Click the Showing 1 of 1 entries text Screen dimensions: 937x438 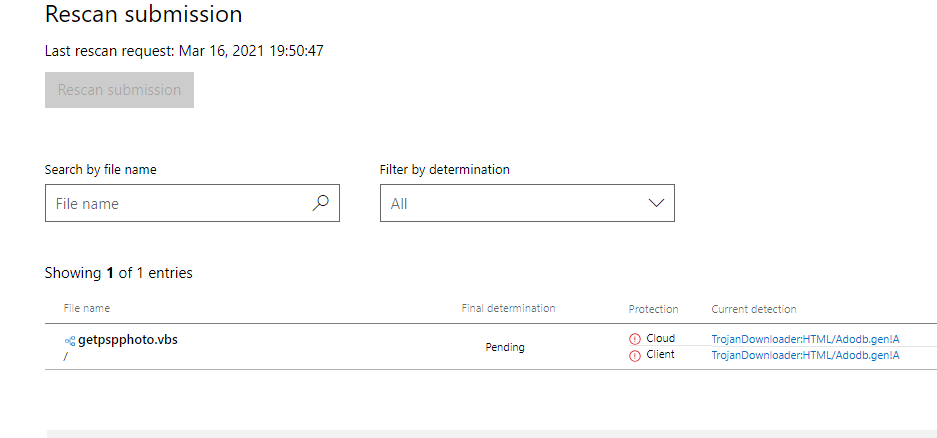(119, 273)
